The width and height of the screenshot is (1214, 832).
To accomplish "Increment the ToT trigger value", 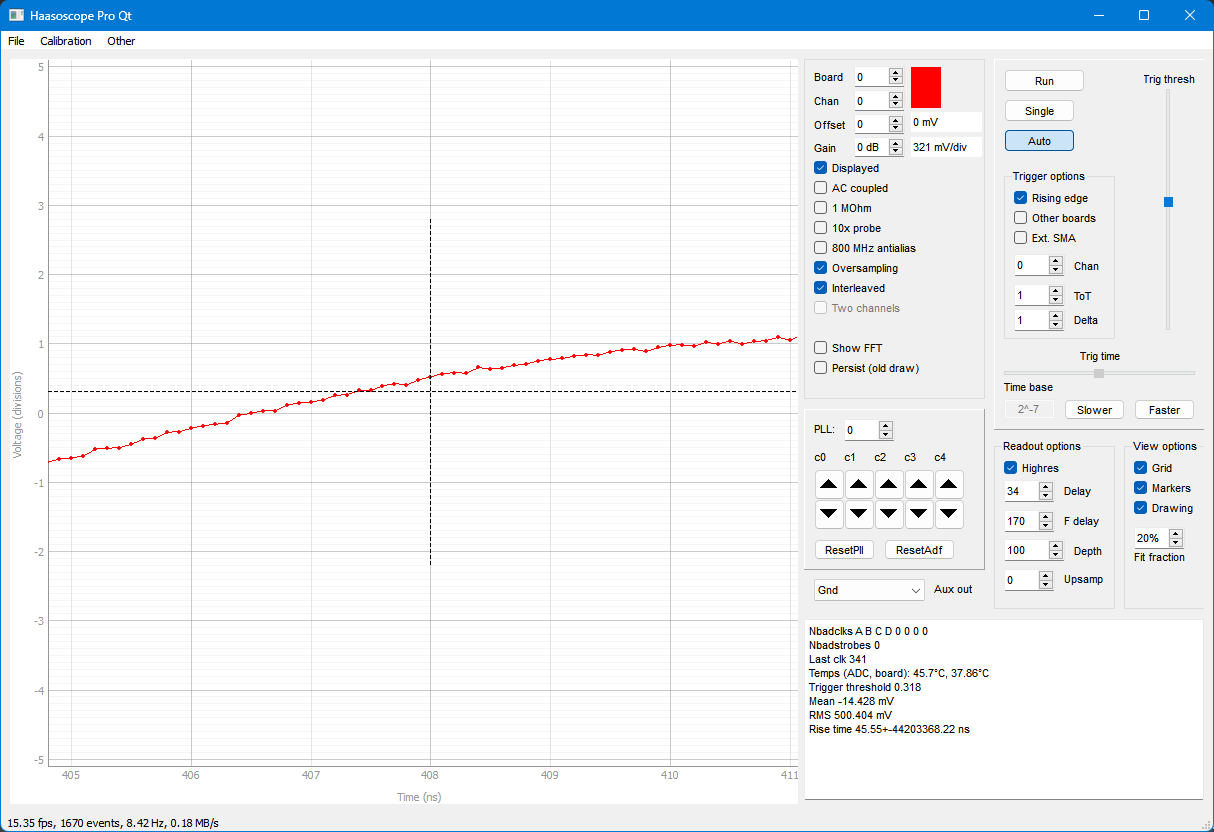I will [1057, 290].
